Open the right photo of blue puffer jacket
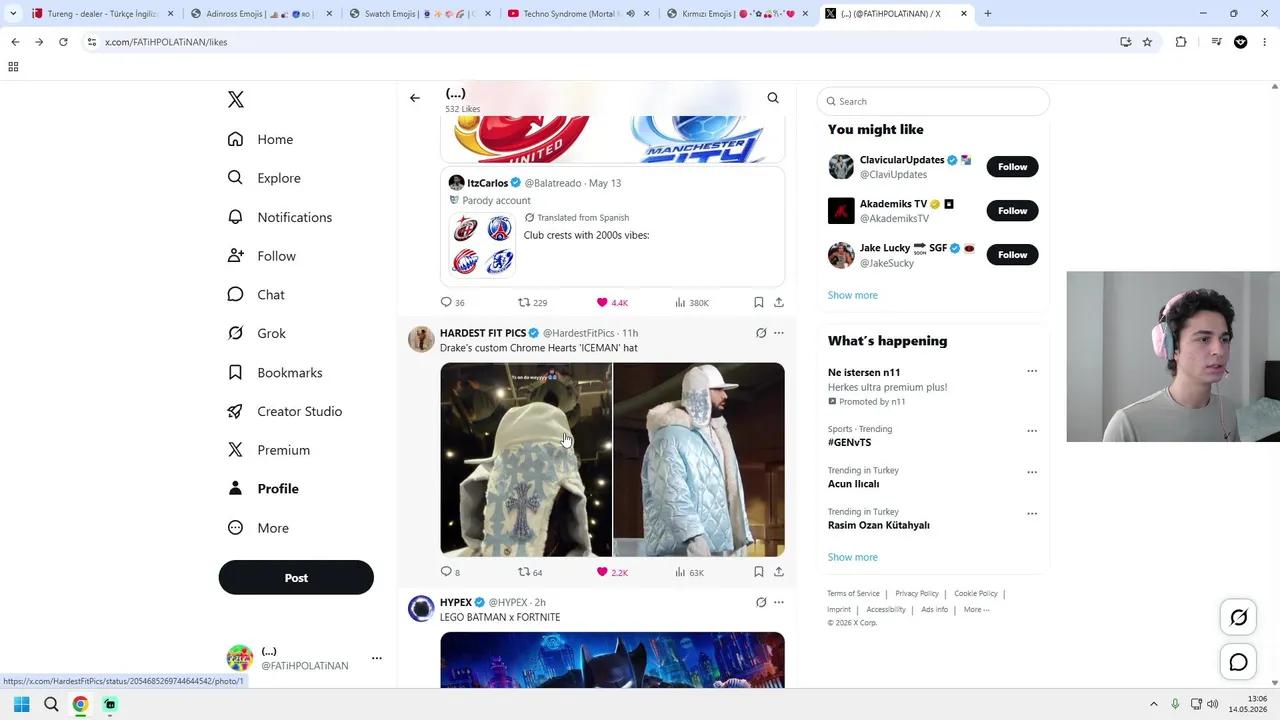Viewport: 1280px width, 720px height. 699,460
